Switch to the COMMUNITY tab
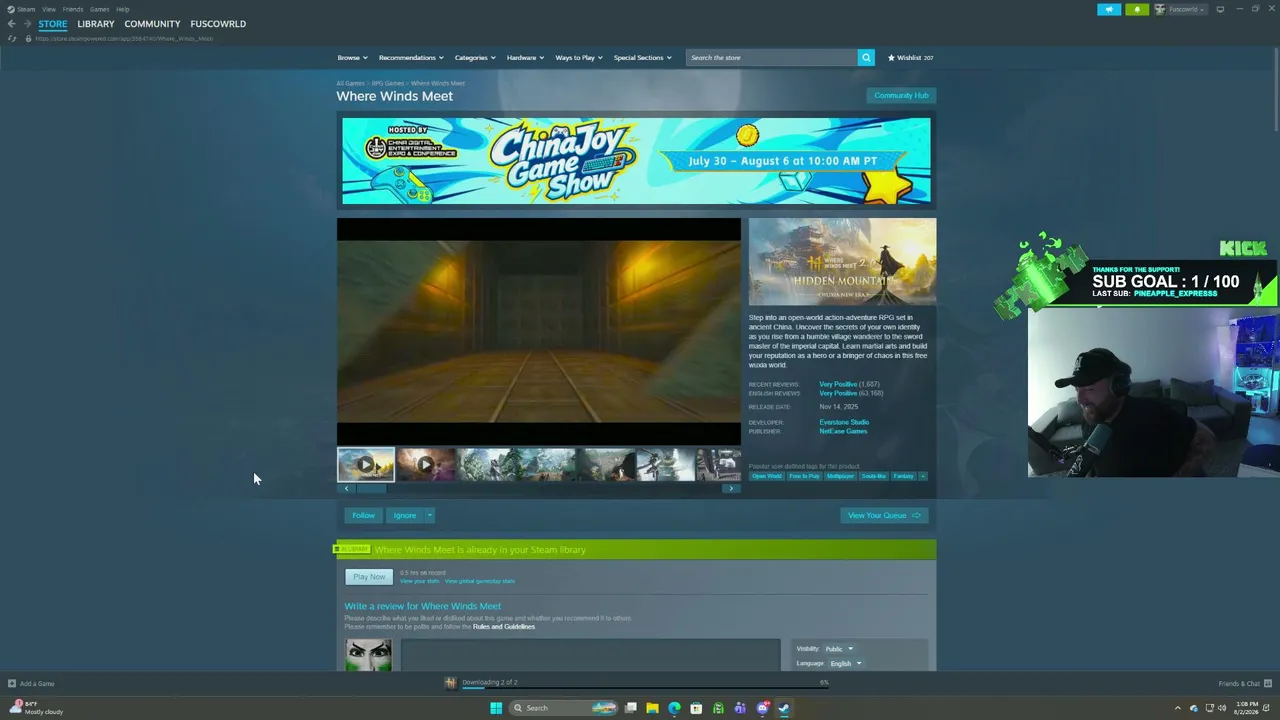Viewport: 1280px width, 720px height. click(152, 24)
